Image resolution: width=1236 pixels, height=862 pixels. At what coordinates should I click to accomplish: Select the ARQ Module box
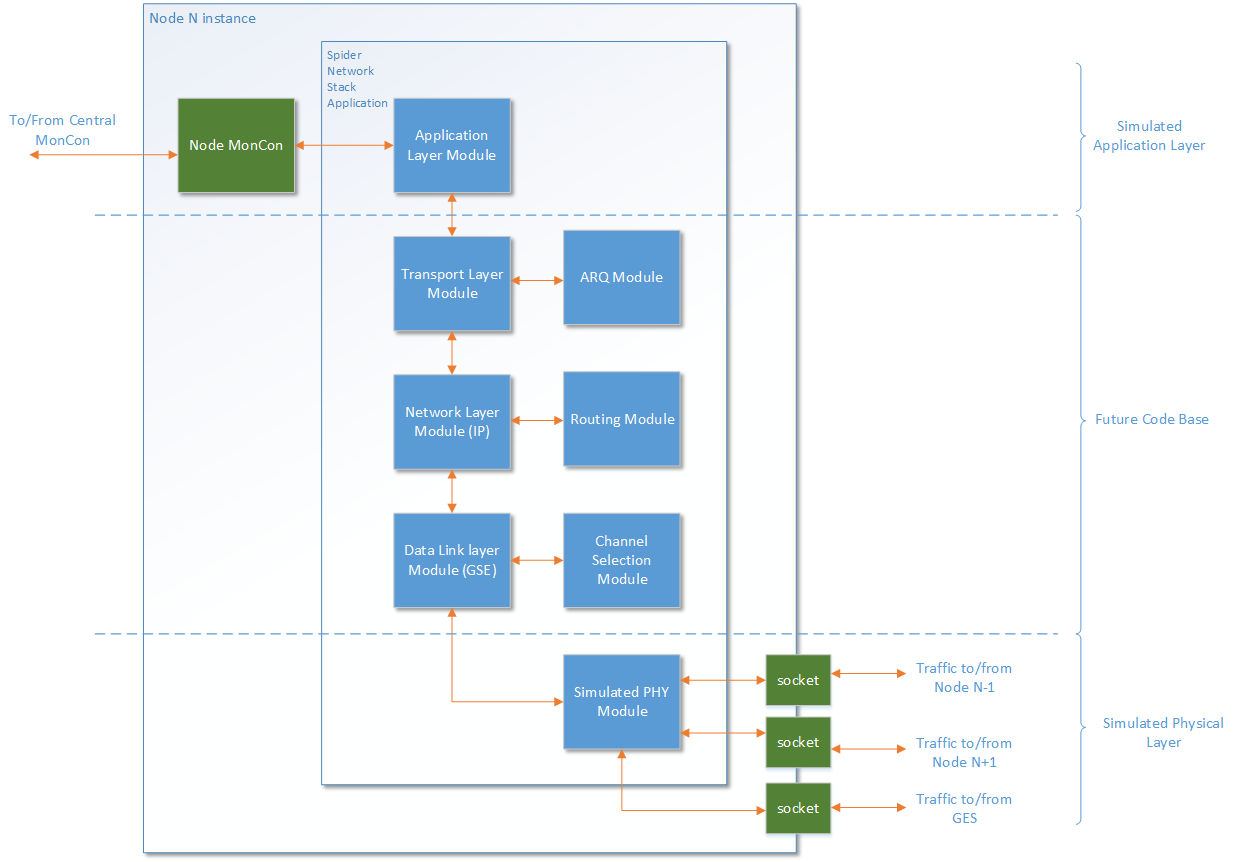621,278
